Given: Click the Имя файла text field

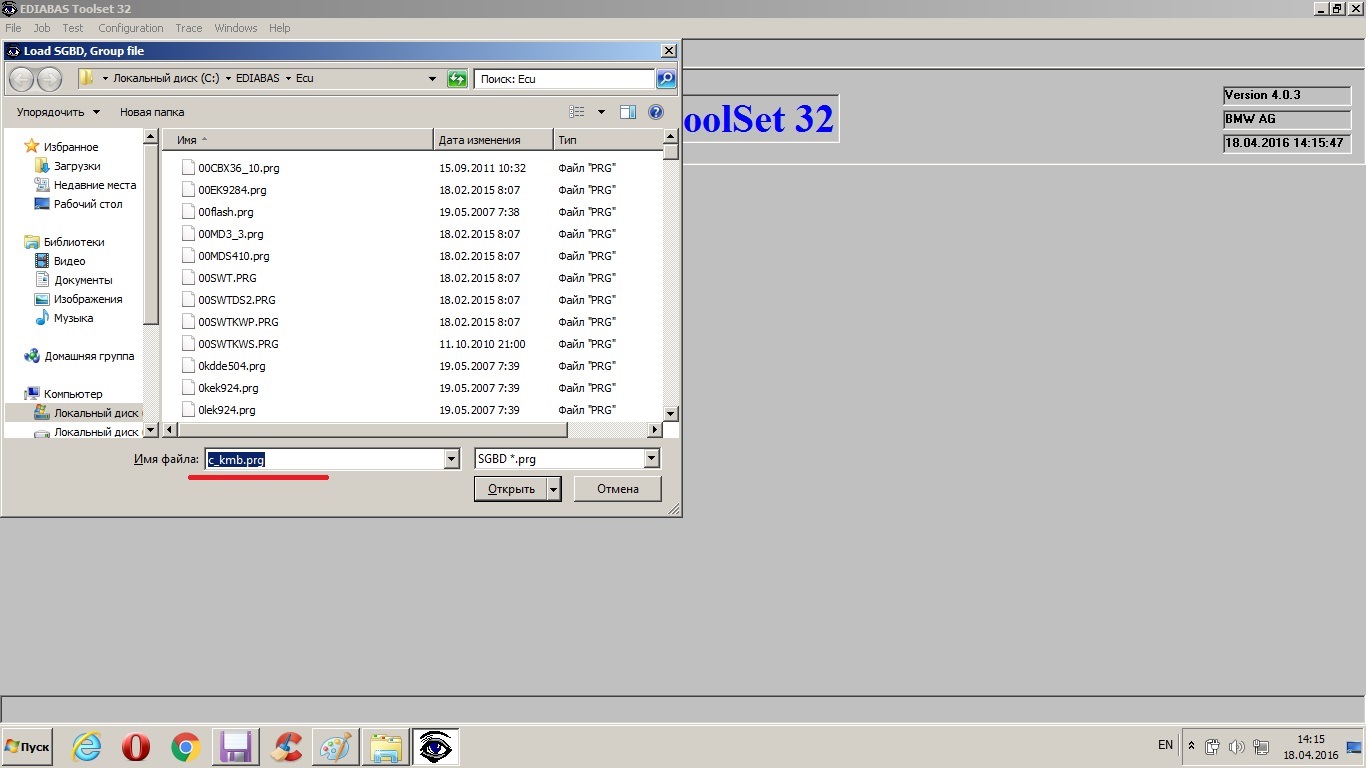Looking at the screenshot, I should pos(323,459).
